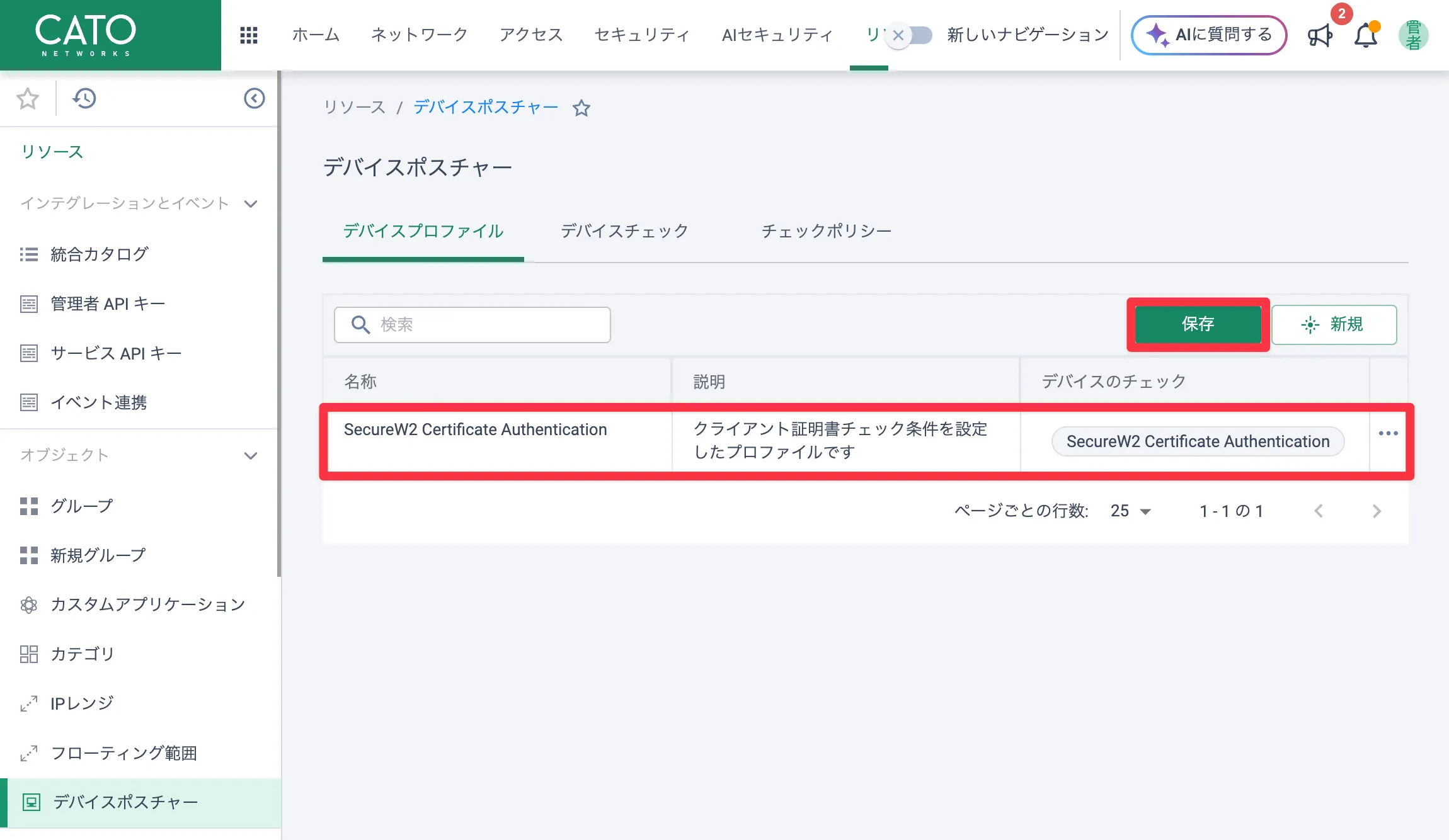Click the favorites star in sidebar
The height and width of the screenshot is (840, 1449).
click(x=28, y=98)
